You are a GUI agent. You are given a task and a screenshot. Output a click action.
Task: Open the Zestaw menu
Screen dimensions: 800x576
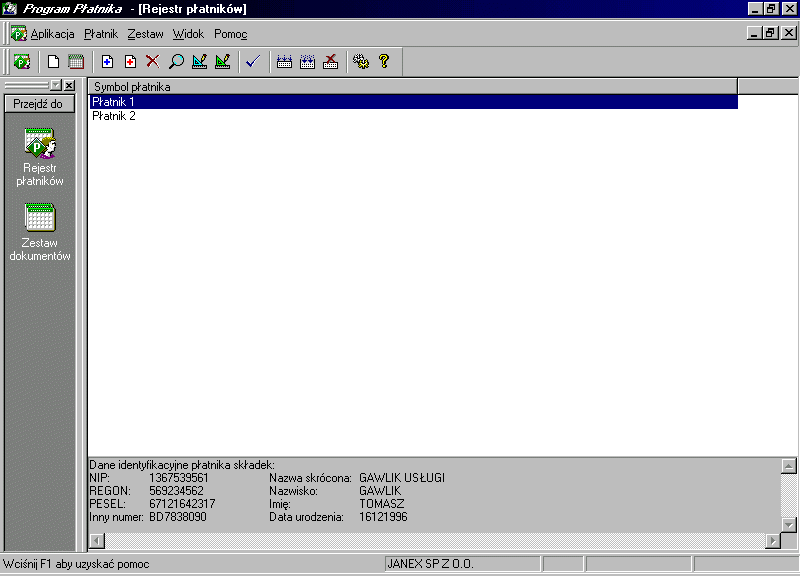point(145,34)
